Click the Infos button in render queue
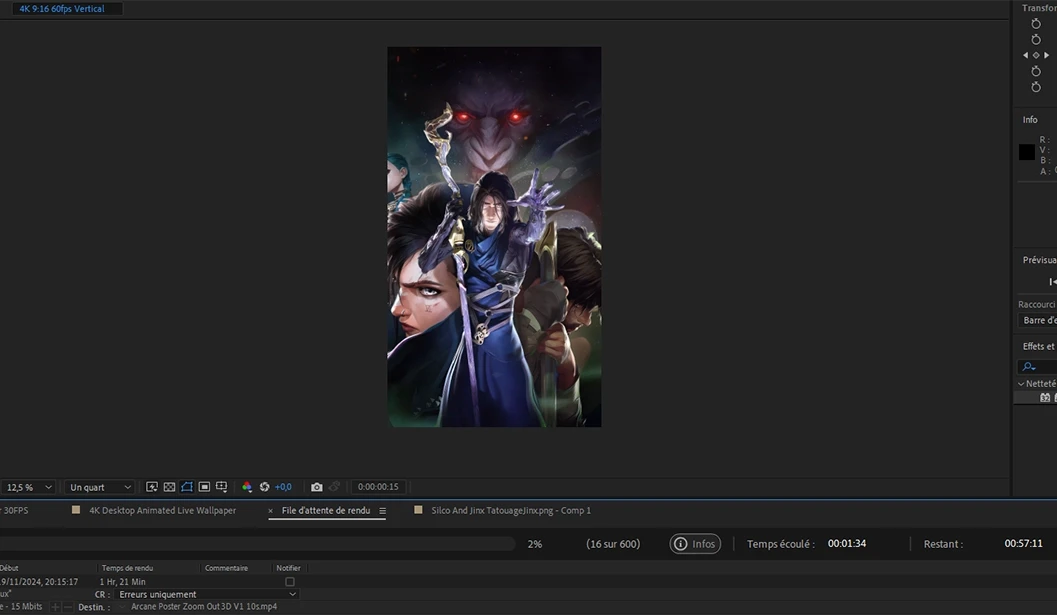This screenshot has height=615, width=1057. tap(695, 544)
